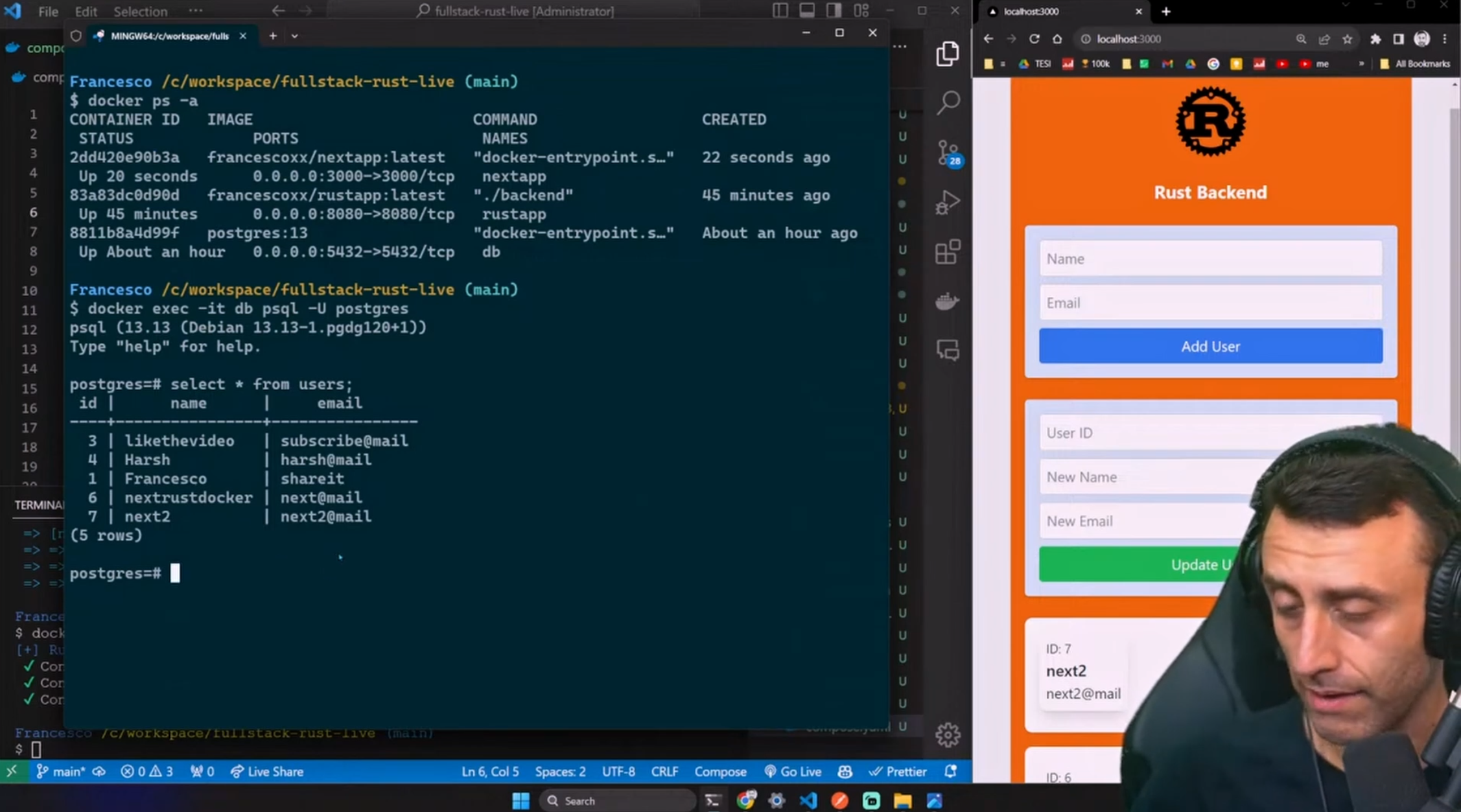The height and width of the screenshot is (812, 1461).
Task: Click the green Update User button
Action: coord(1160,564)
